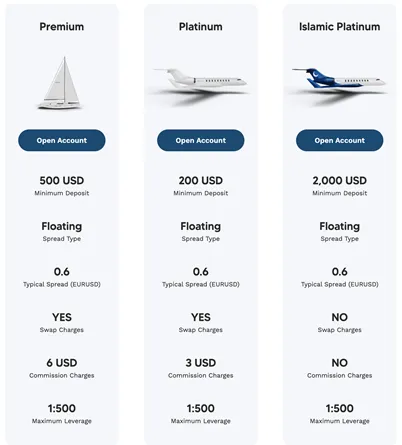This screenshot has height=445, width=402.
Task: Click the 2,000 USD minimum deposit value
Action: (x=340, y=181)
